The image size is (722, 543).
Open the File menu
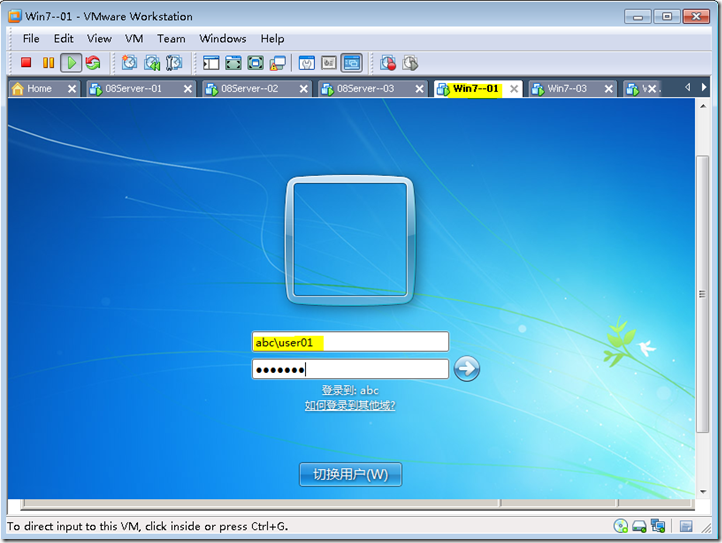pyautogui.click(x=31, y=38)
